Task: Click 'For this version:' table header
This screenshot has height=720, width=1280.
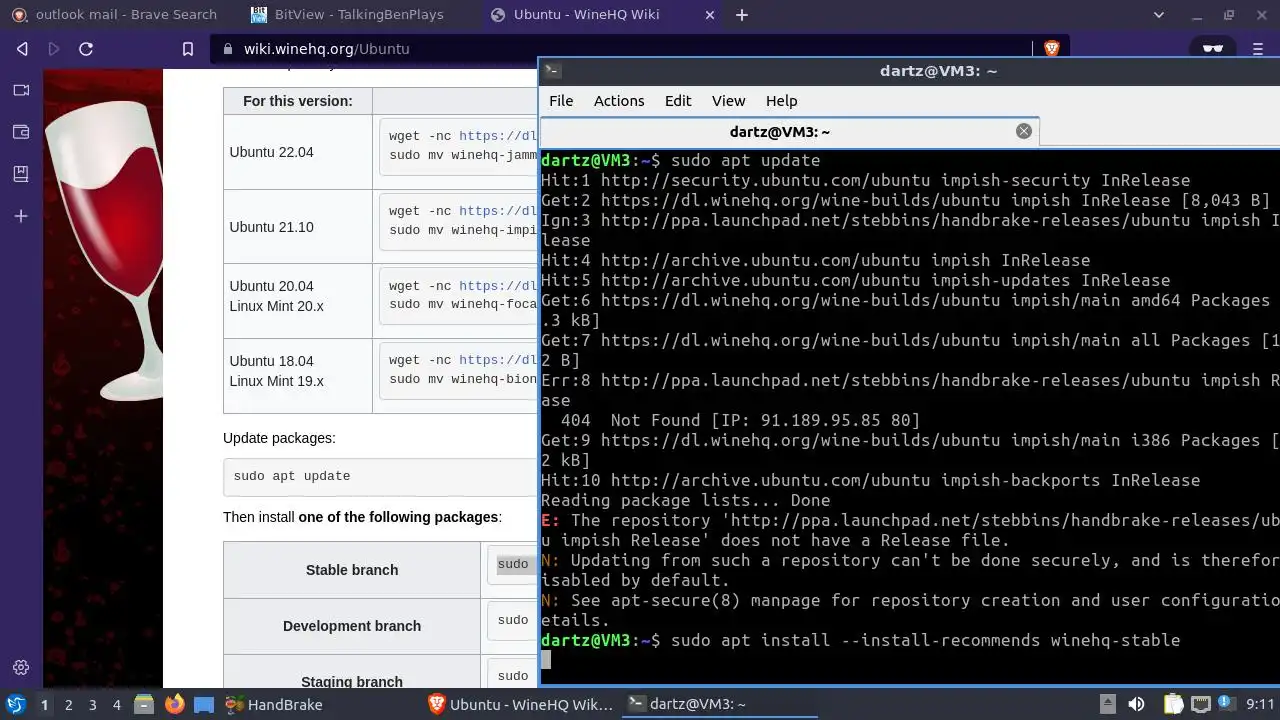Action: 298,101
